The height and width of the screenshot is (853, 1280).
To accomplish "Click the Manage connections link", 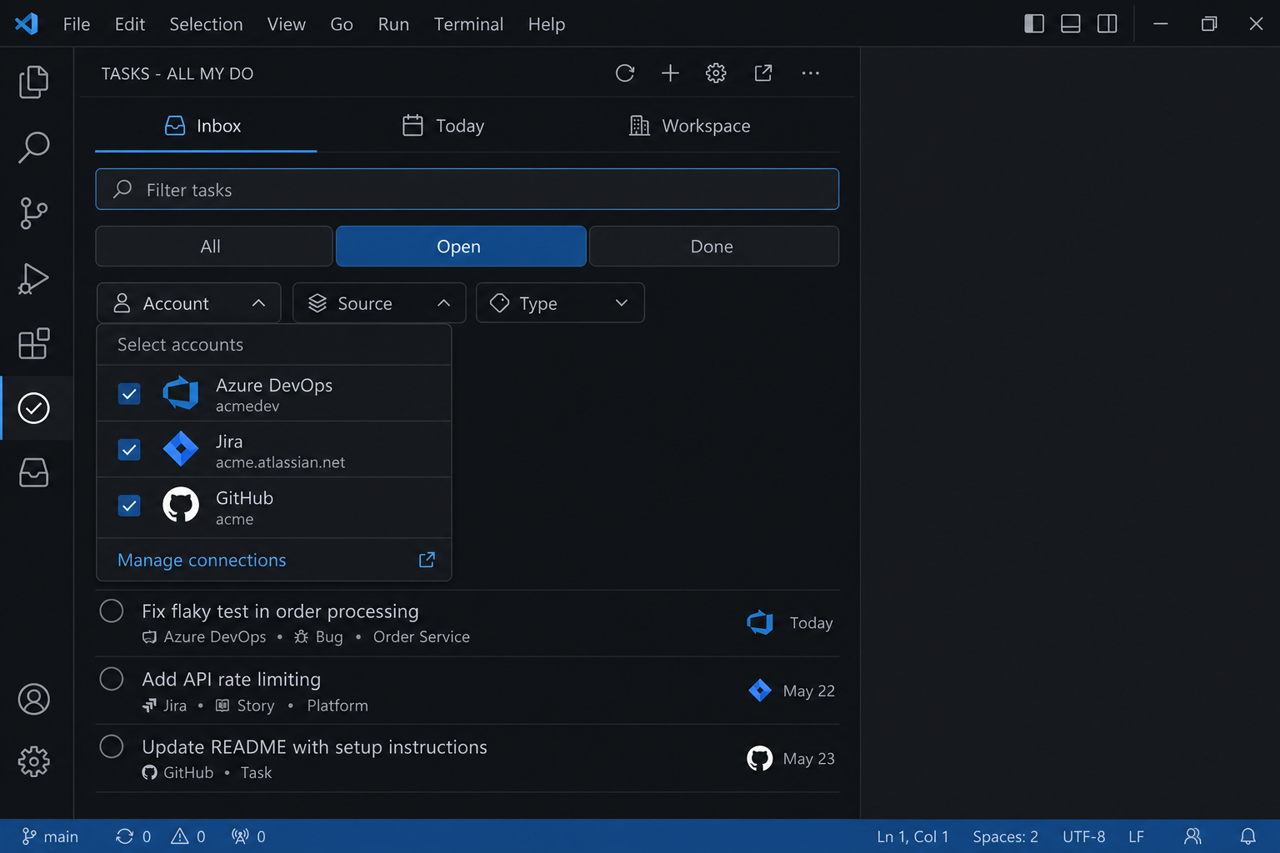I will [x=202, y=560].
